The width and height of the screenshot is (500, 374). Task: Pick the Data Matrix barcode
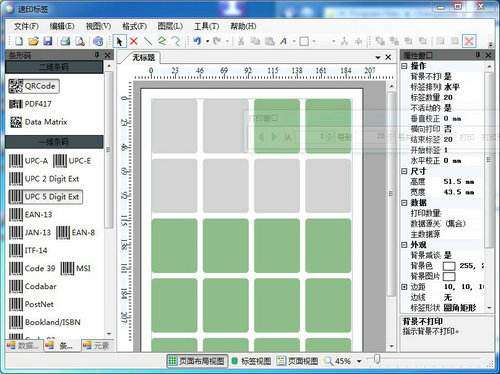38,122
